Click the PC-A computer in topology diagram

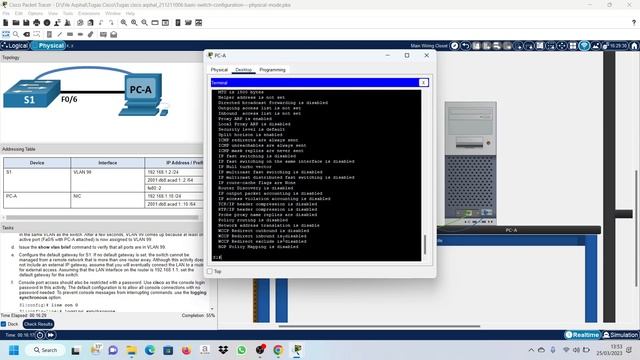point(142,95)
